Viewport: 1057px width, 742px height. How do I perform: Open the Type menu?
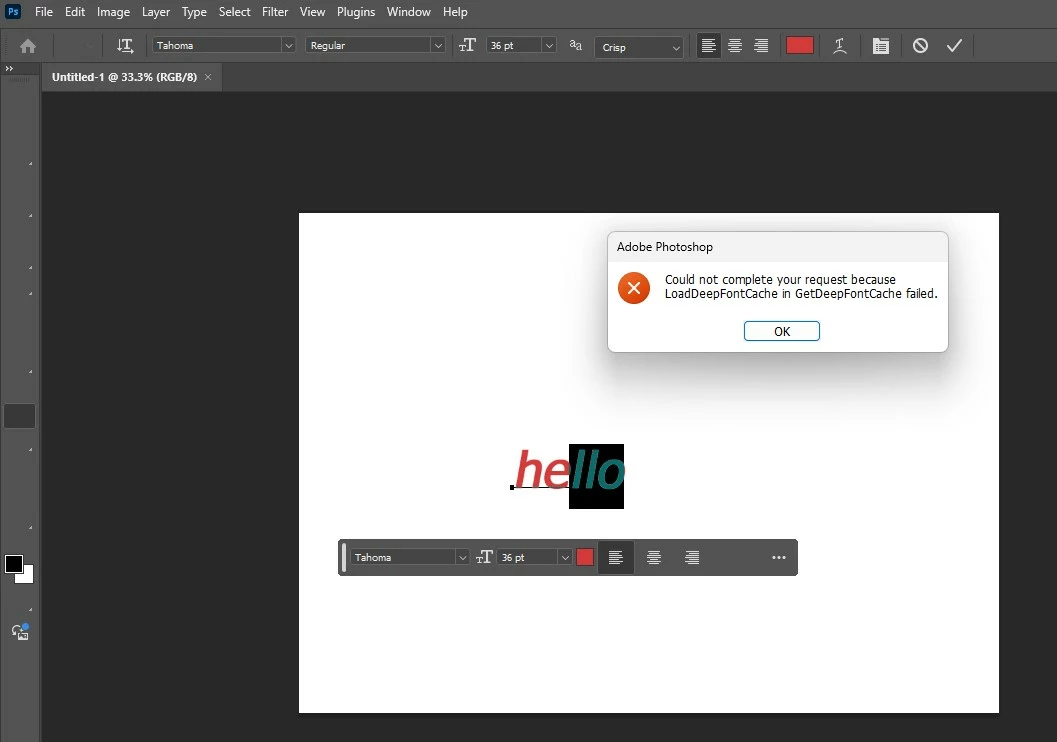point(194,11)
